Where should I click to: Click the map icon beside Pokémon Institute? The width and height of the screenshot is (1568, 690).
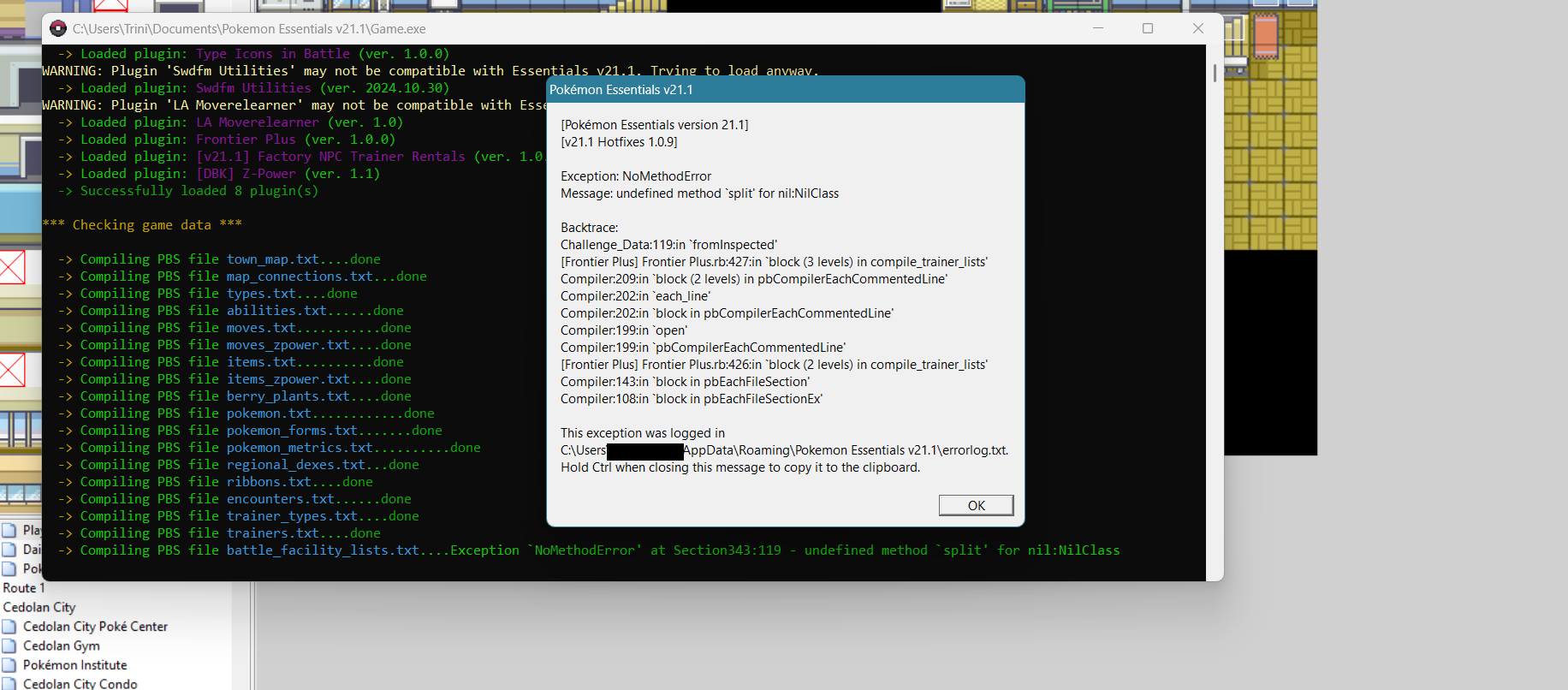pyautogui.click(x=9, y=665)
